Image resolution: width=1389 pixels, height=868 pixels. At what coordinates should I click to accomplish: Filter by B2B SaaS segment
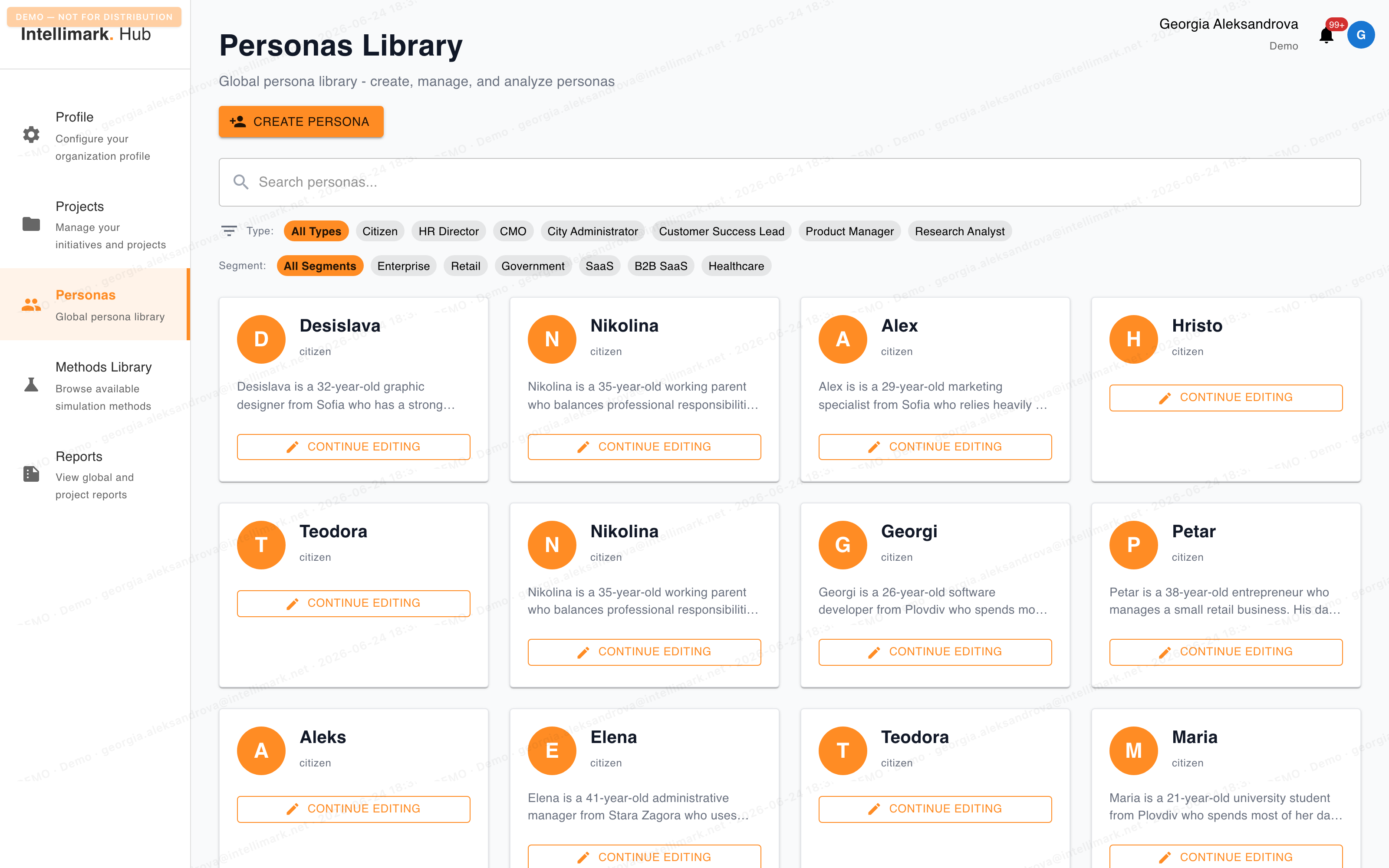(661, 266)
